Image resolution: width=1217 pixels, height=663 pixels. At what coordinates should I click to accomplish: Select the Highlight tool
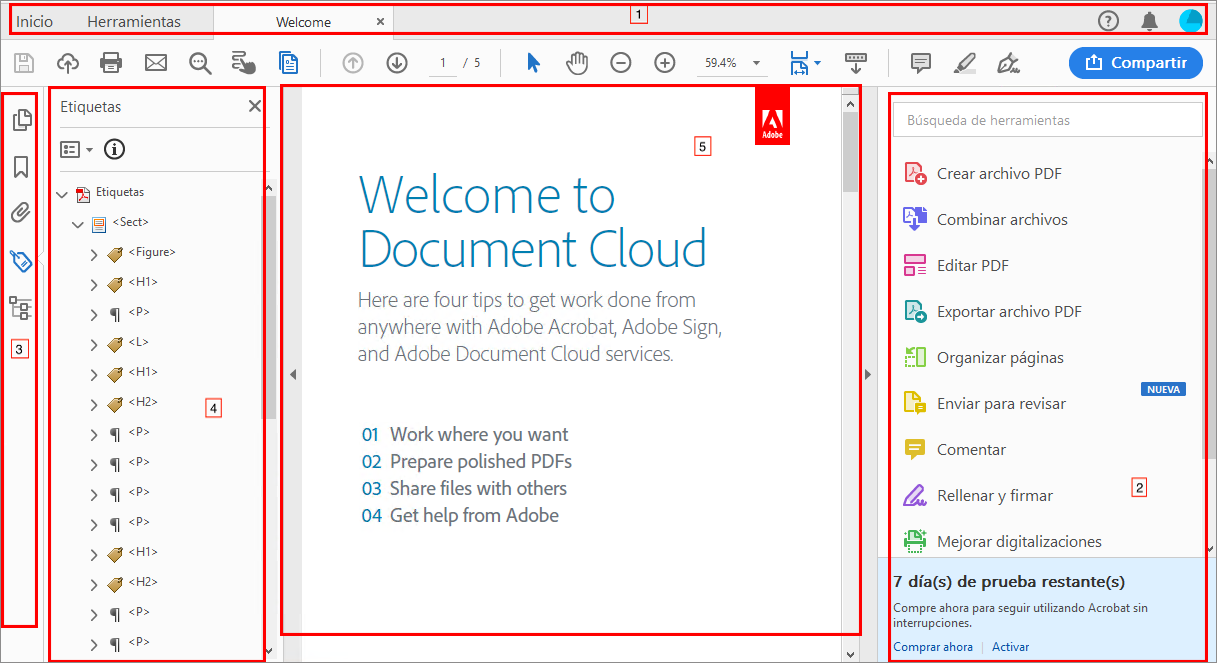[x=964, y=63]
